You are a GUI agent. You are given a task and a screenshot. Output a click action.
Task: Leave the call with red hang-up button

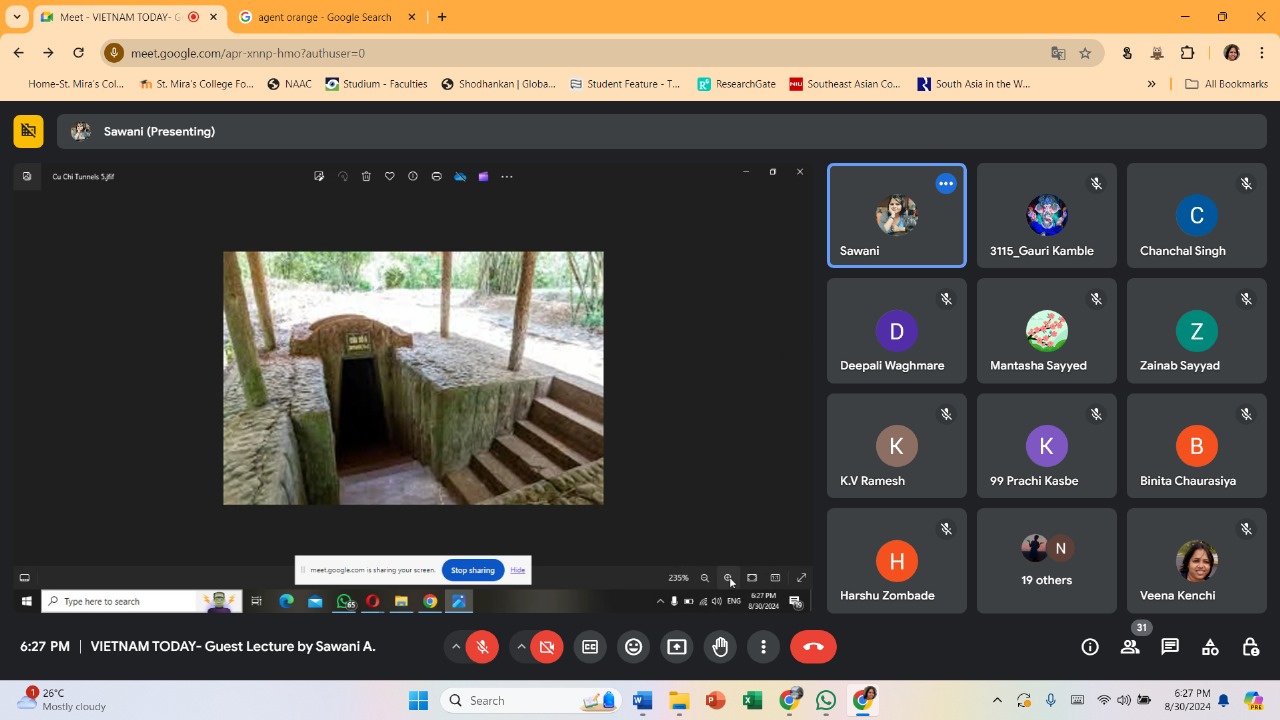click(813, 647)
